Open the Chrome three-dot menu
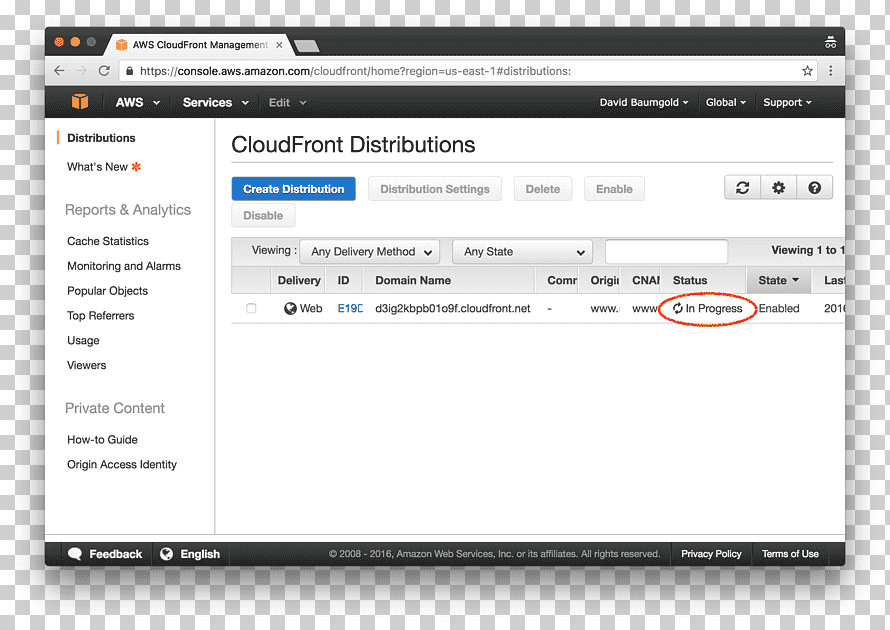 [830, 71]
